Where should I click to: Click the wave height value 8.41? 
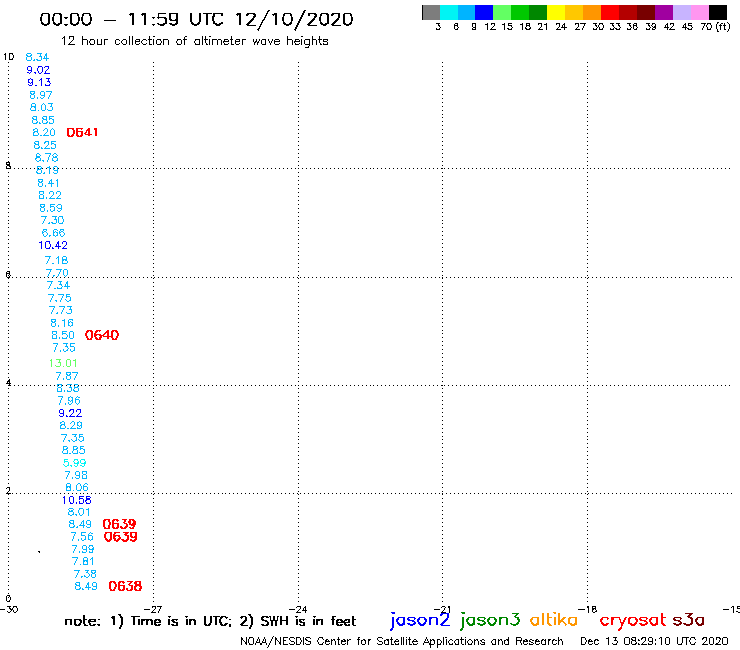tap(48, 183)
